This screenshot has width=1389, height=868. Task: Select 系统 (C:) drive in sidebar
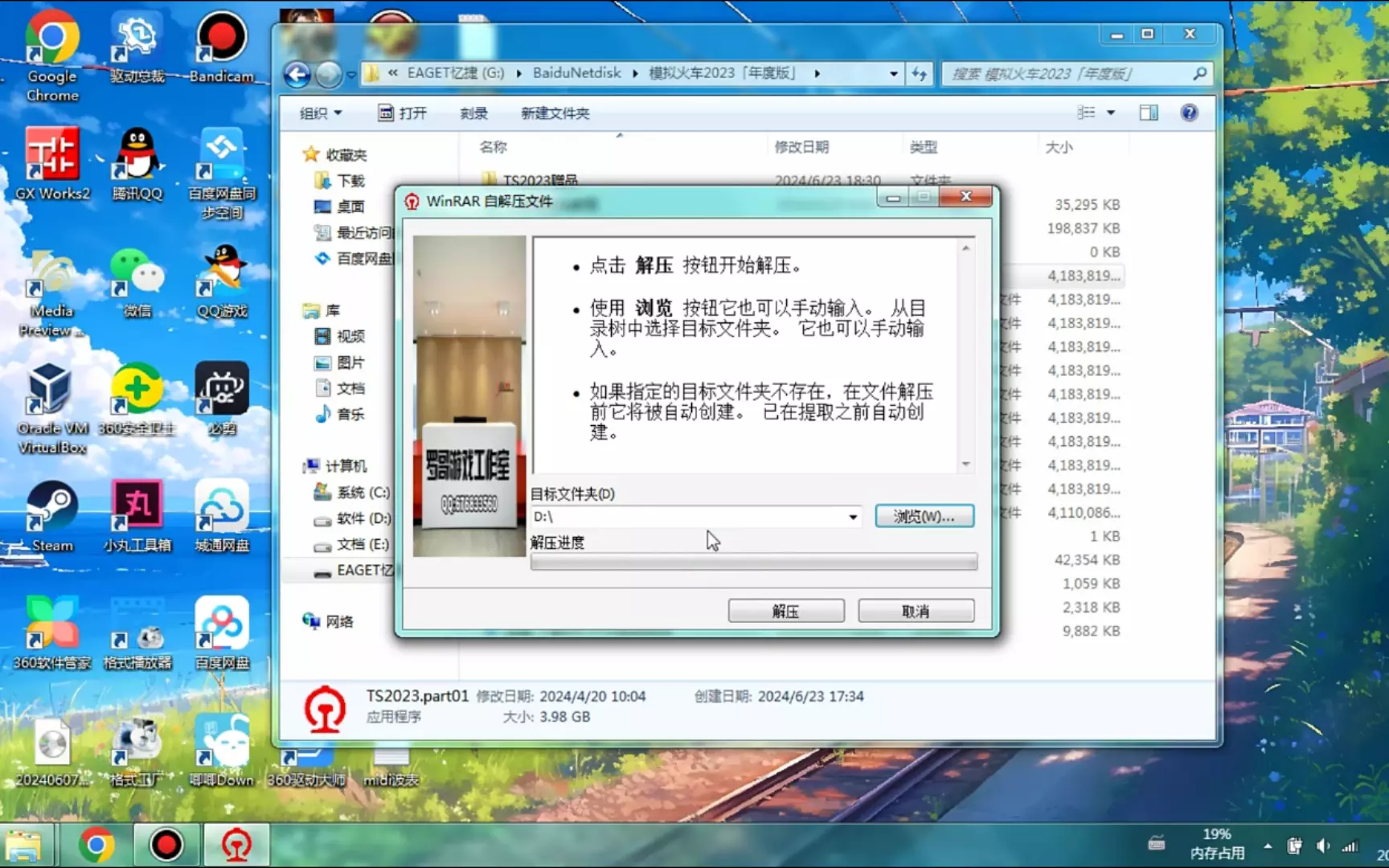[353, 492]
